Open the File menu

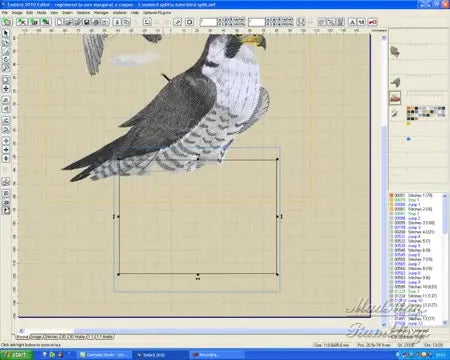[5, 13]
